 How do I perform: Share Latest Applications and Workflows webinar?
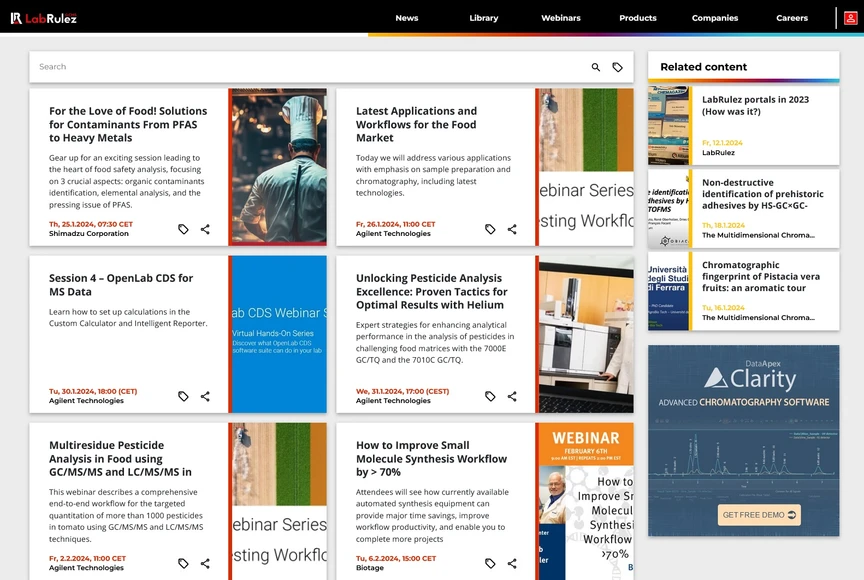coord(512,229)
